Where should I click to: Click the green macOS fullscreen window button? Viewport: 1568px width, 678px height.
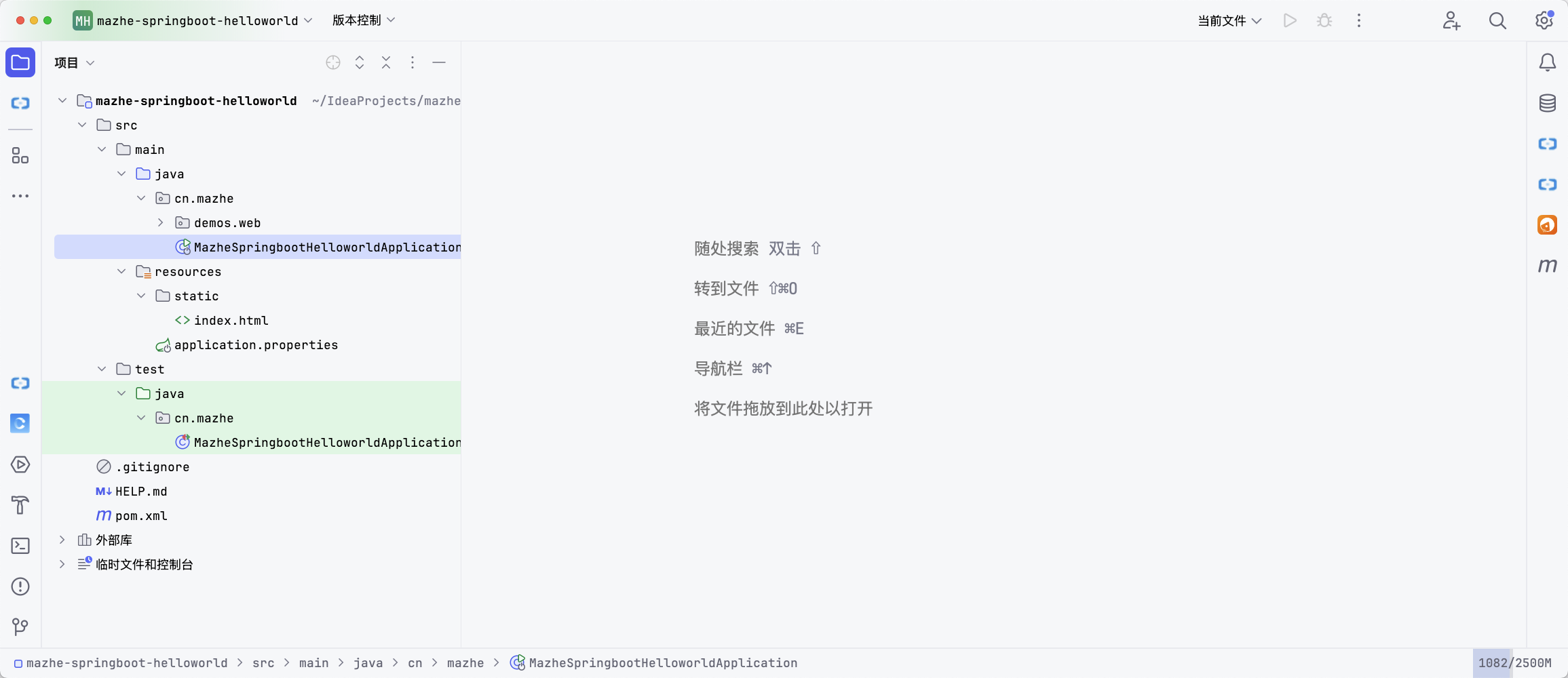coord(47,20)
